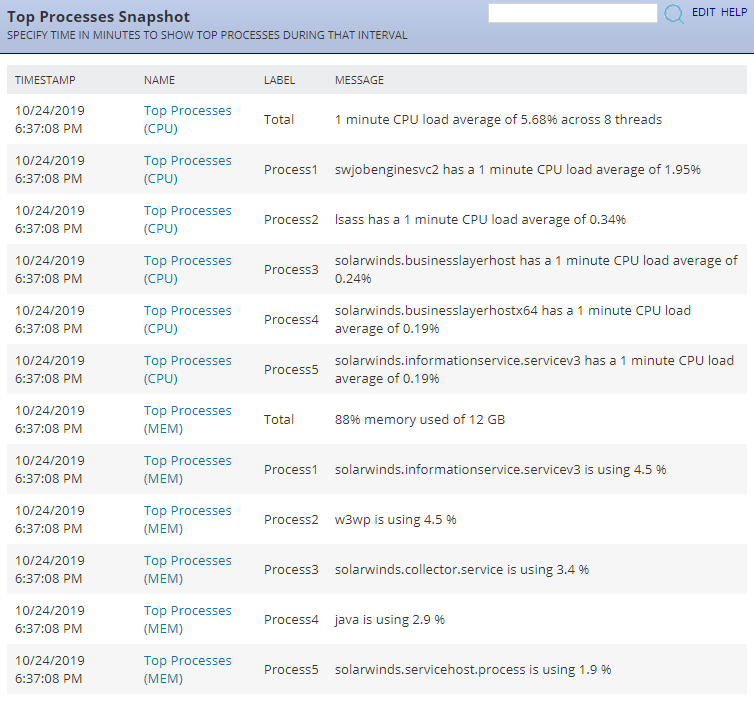Focus the minutes interval input field
This screenshot has width=754, height=702.
pyautogui.click(x=572, y=13)
